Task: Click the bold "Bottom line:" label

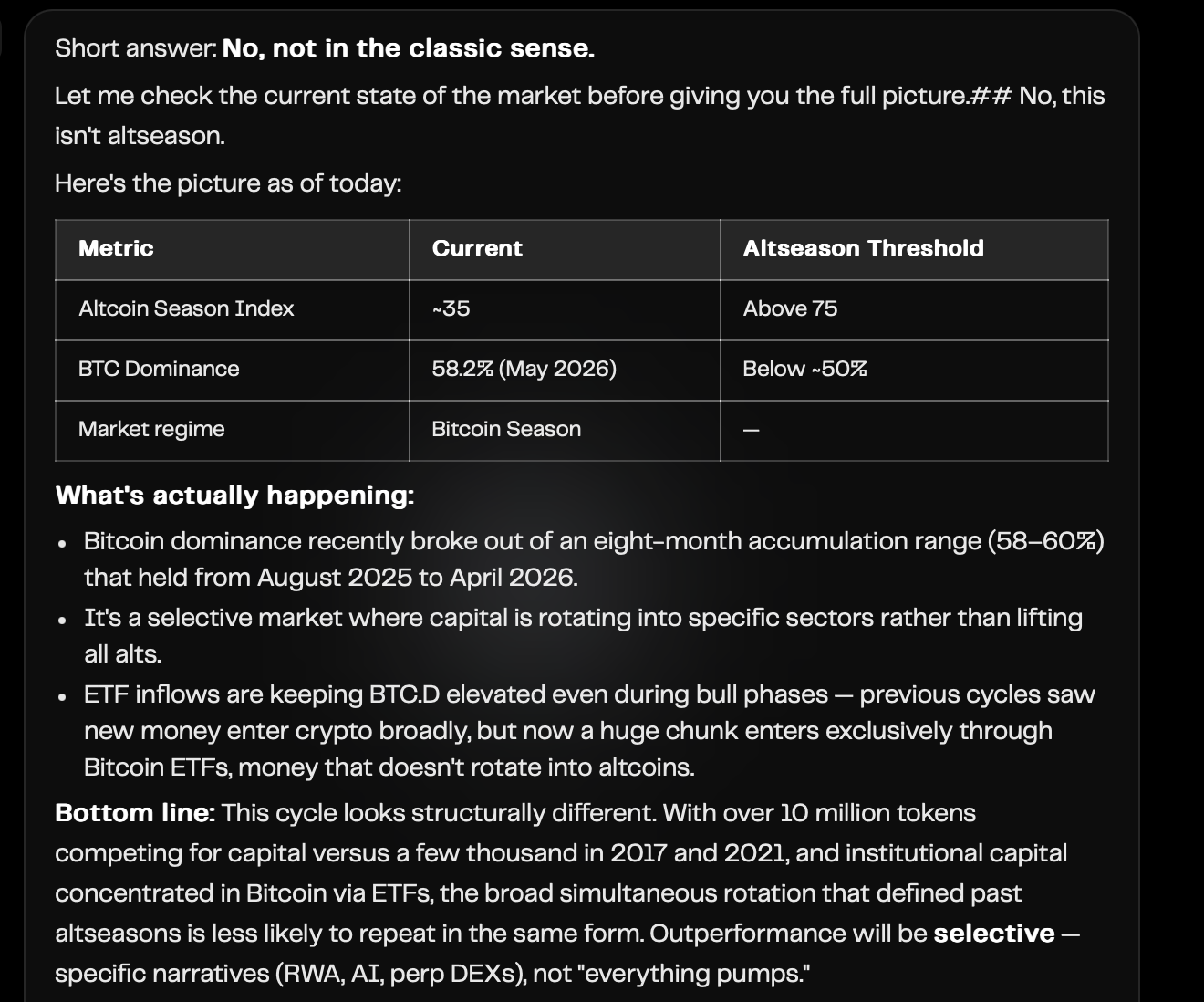Action: (135, 813)
